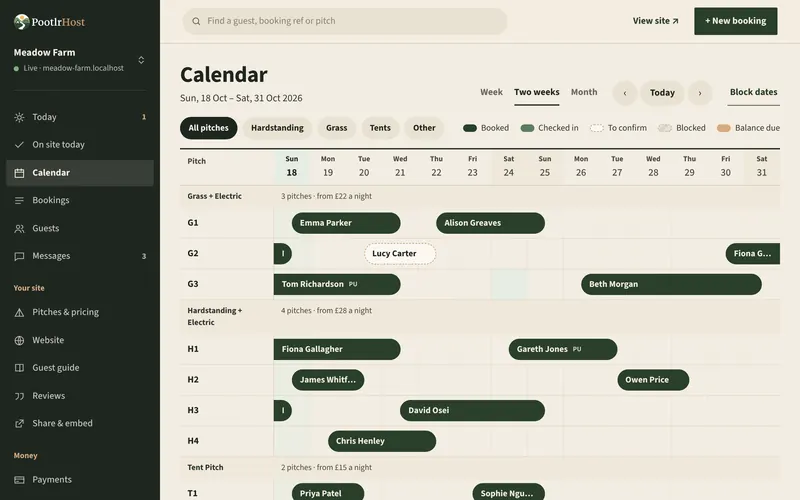This screenshot has height=500, width=800.
Task: Open Beth Morgan booking on G3
Action: coord(671,284)
